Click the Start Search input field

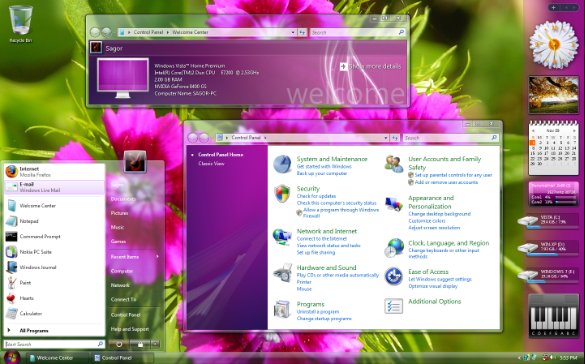tap(54, 344)
